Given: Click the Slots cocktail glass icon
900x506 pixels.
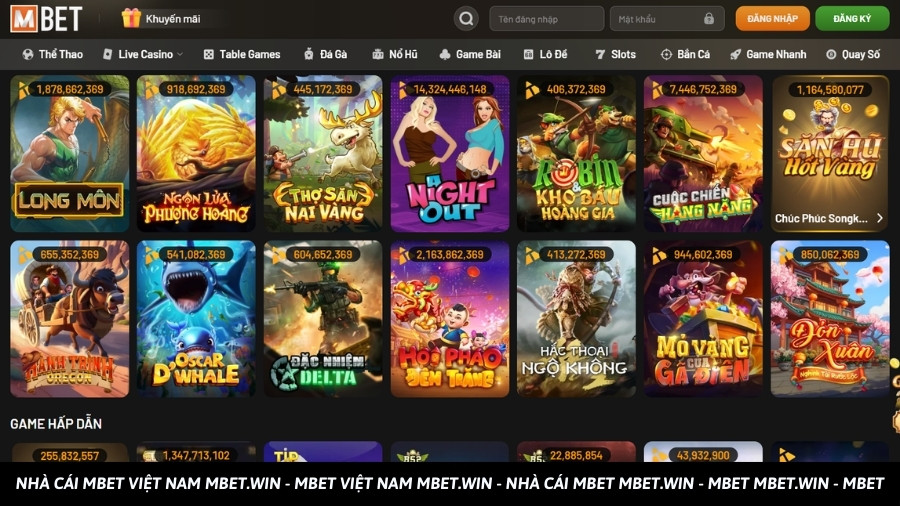Looking at the screenshot, I should click(600, 54).
